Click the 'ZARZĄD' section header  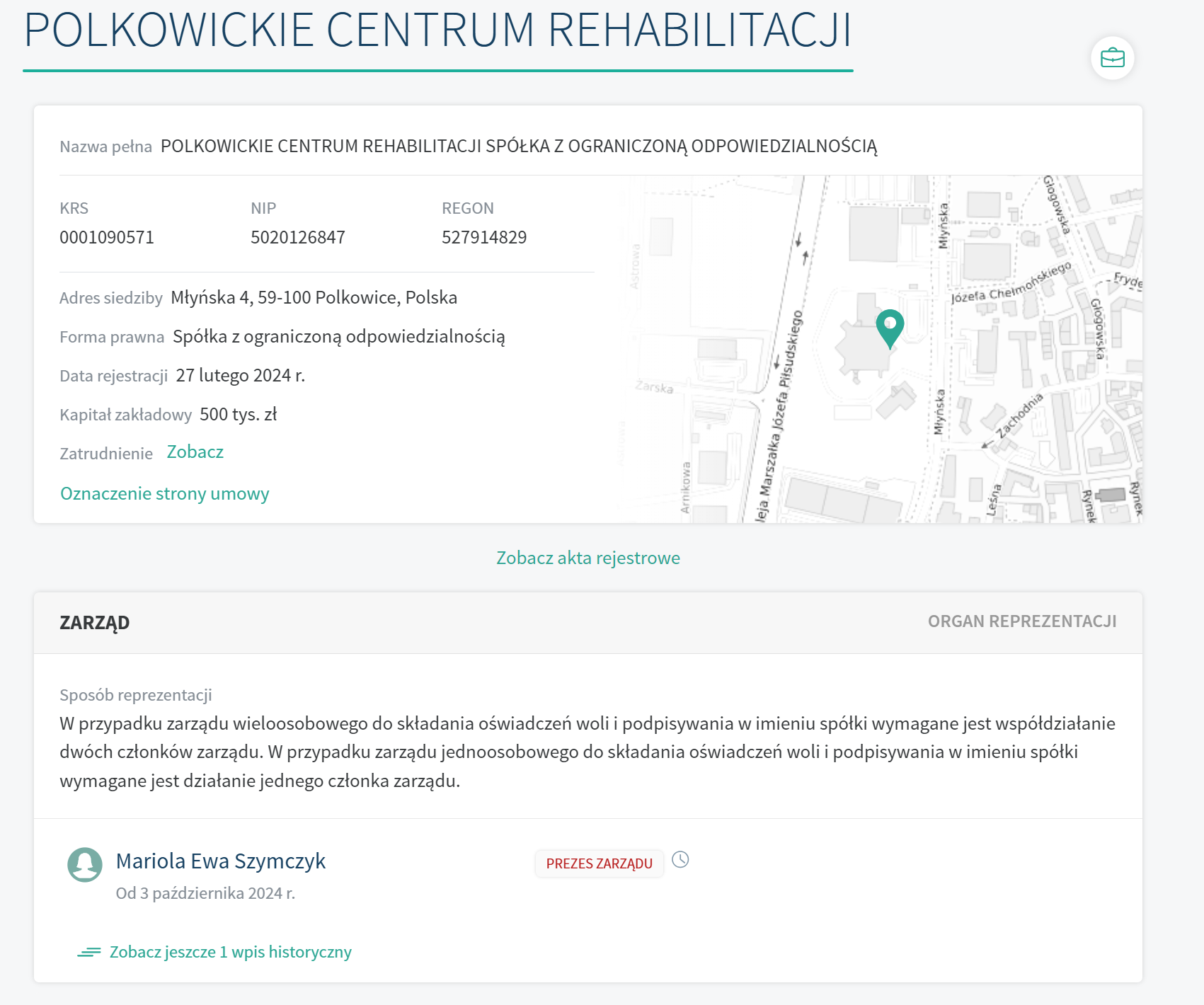point(95,623)
